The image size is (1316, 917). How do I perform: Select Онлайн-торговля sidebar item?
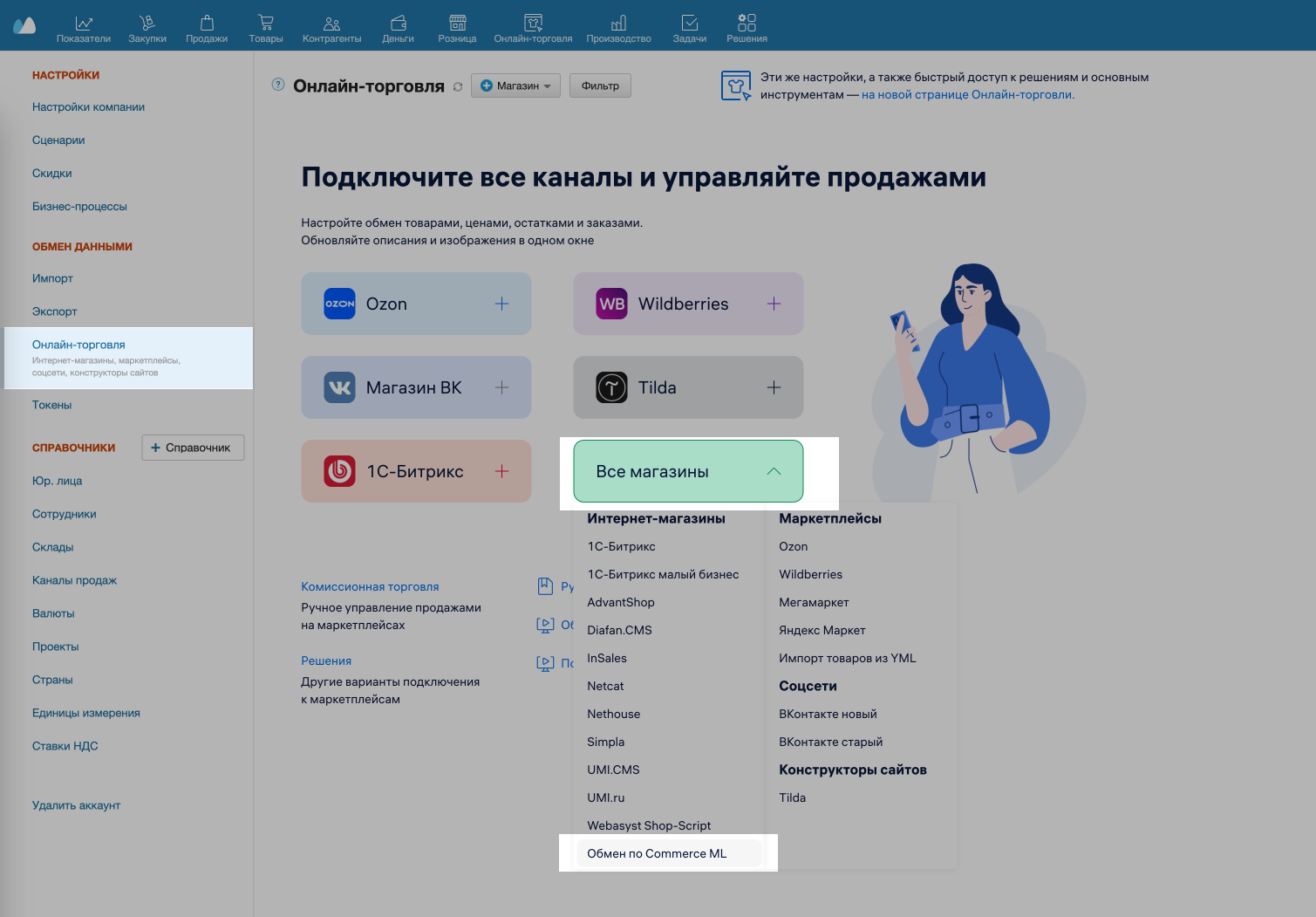pos(128,358)
